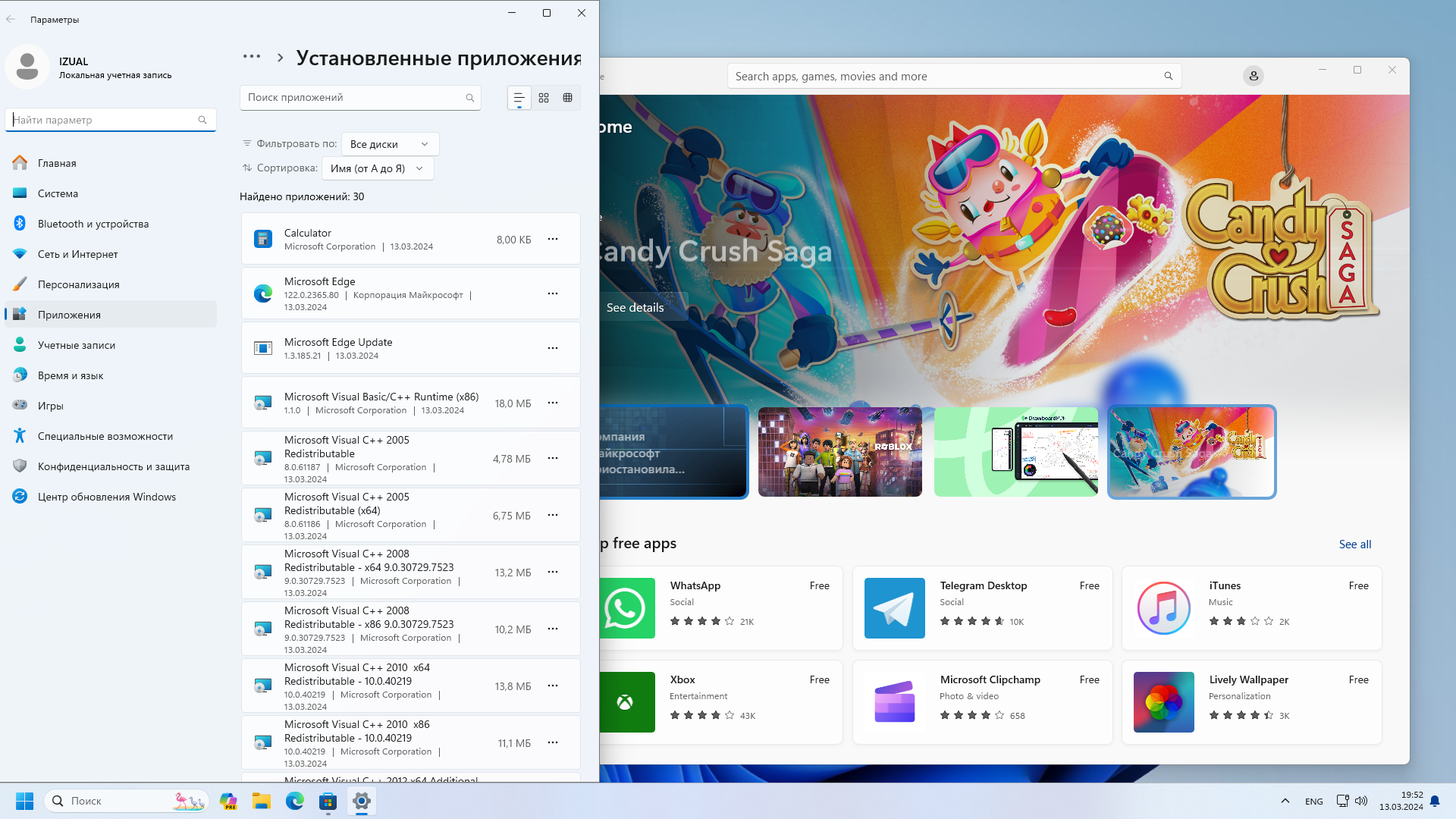Open Время и язык settings
The height and width of the screenshot is (819, 1456).
[x=111, y=375]
